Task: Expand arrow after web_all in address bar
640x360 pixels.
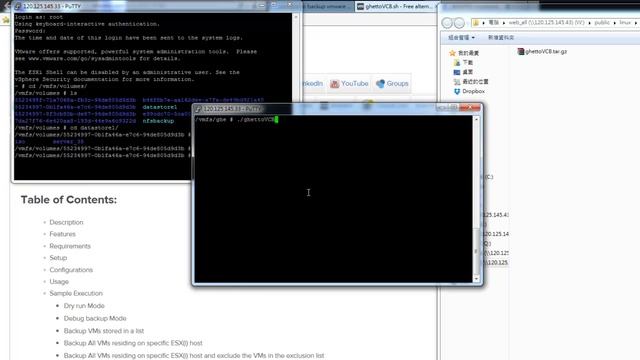Action: (x=589, y=23)
